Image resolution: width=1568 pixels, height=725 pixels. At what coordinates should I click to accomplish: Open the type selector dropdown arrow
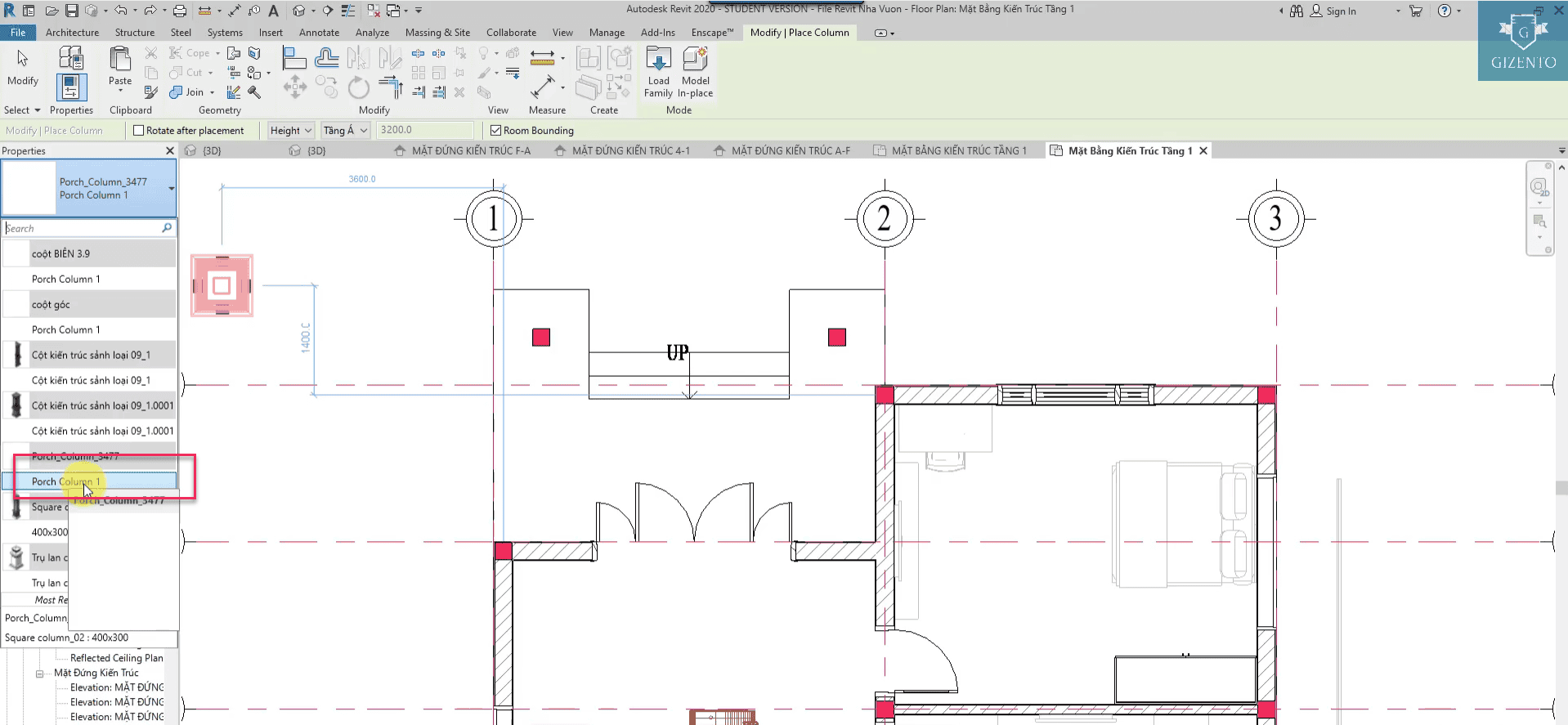click(x=172, y=189)
